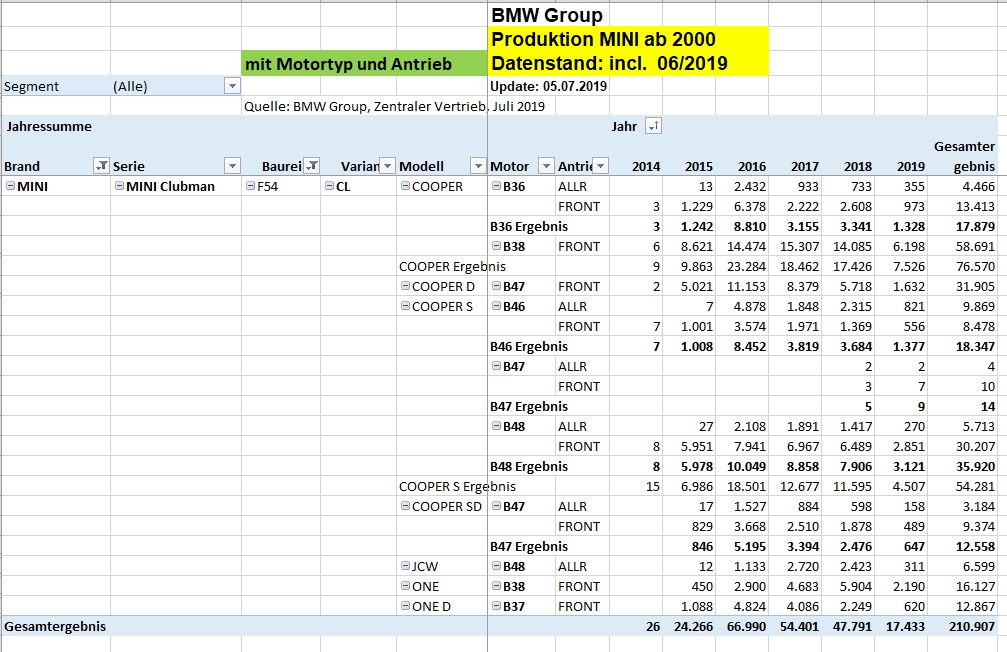
Task: Select the green 'mit Motortyp und Antrieb' cell
Action: [364, 64]
